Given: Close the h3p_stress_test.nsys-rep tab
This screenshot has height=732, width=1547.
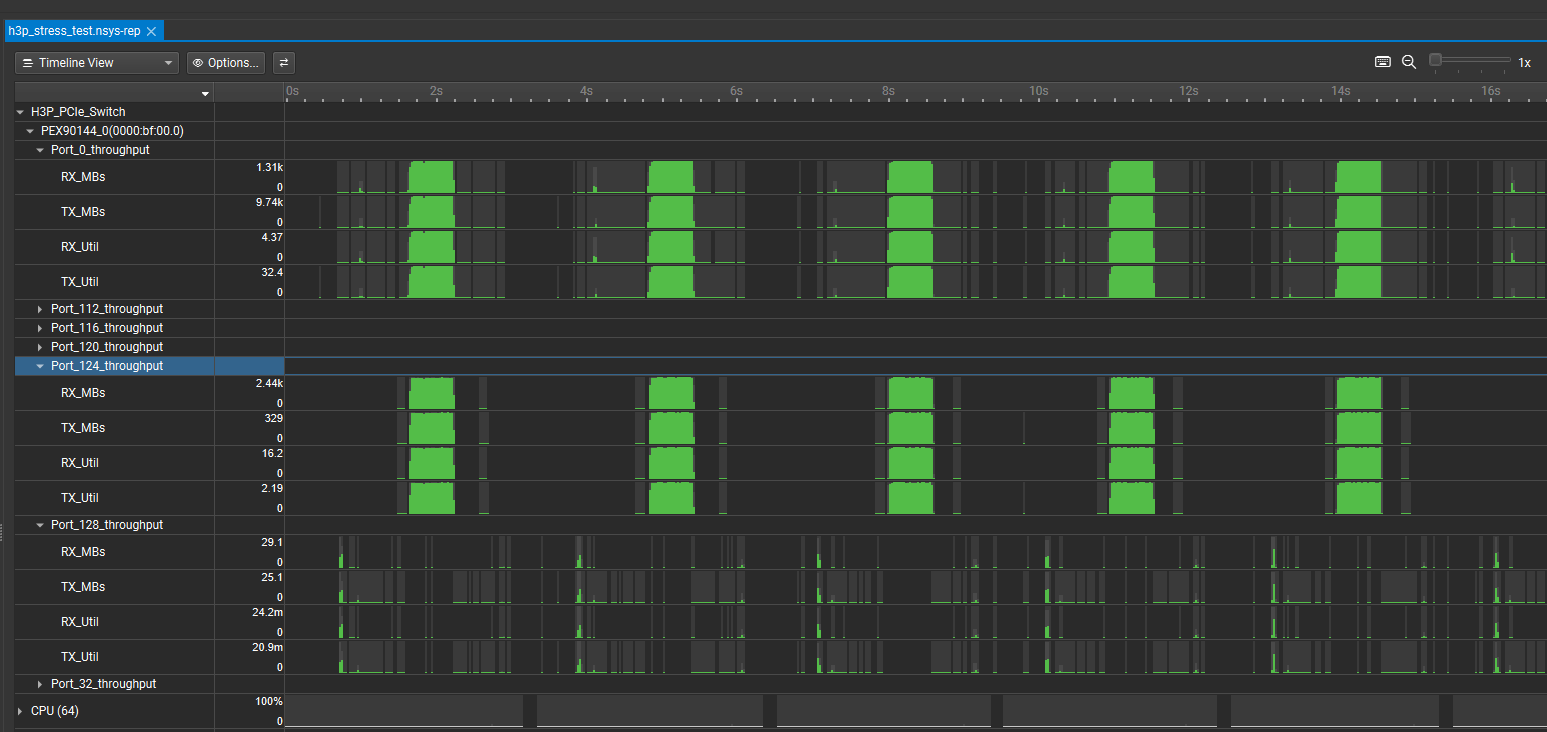Looking at the screenshot, I should point(151,31).
